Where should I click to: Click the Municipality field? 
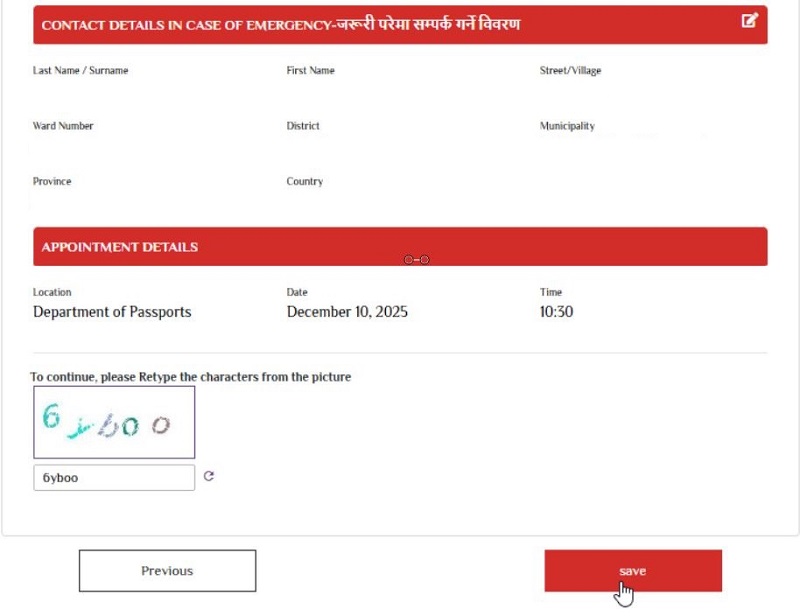pyautogui.click(x=566, y=126)
